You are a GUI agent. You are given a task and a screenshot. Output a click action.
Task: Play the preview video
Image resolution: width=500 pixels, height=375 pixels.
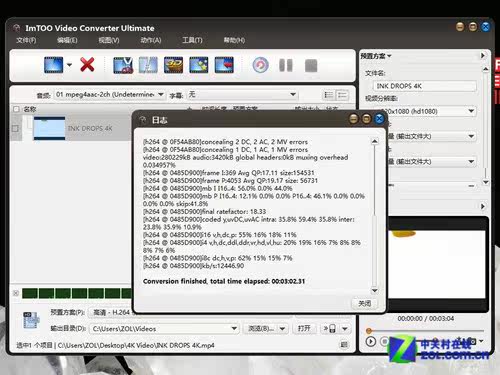(x=371, y=341)
